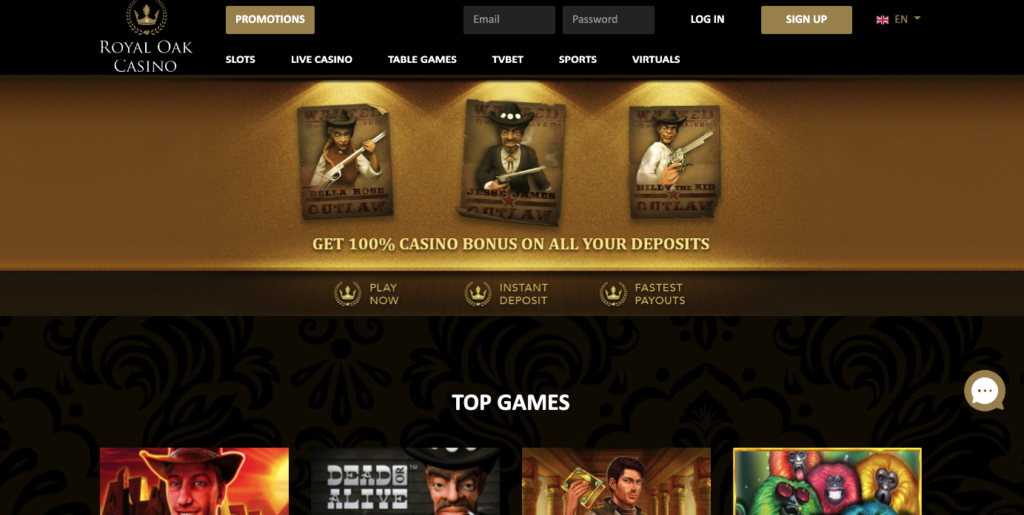1024x515 pixels.
Task: Open the Dead or Alive game thumbnail
Action: tap(405, 481)
